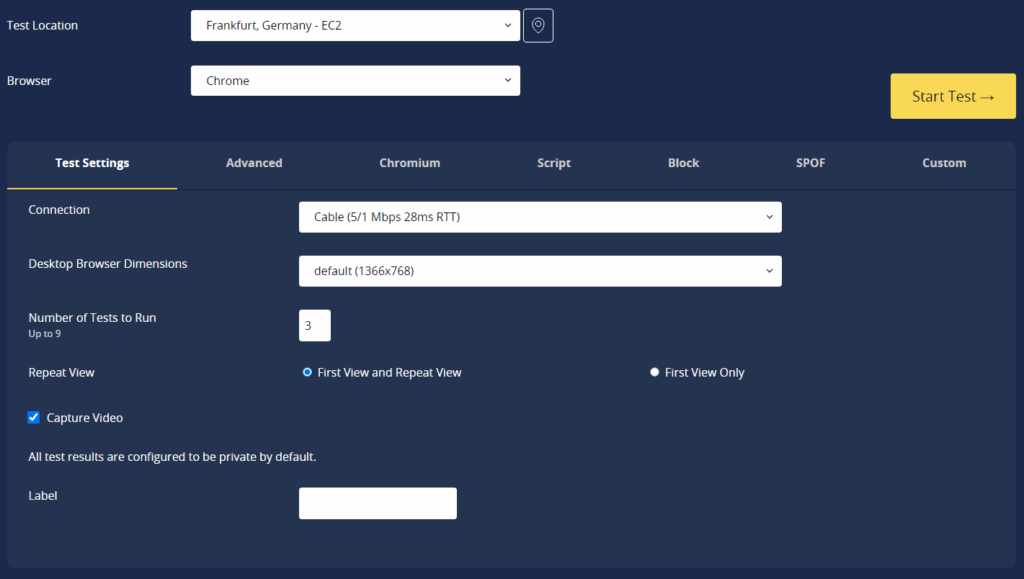Screen dimensions: 1024x579
Task: Uncheck the Capture Video checkbox
Action: pos(33,417)
